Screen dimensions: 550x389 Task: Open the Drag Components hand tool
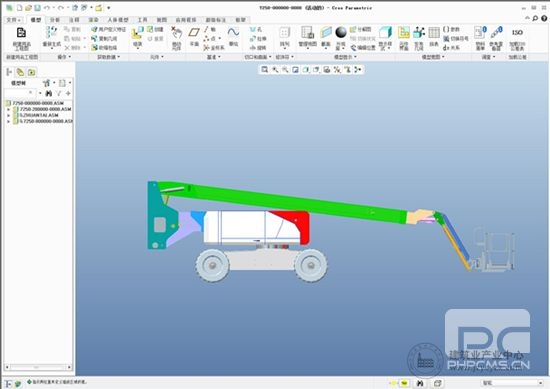(176, 38)
